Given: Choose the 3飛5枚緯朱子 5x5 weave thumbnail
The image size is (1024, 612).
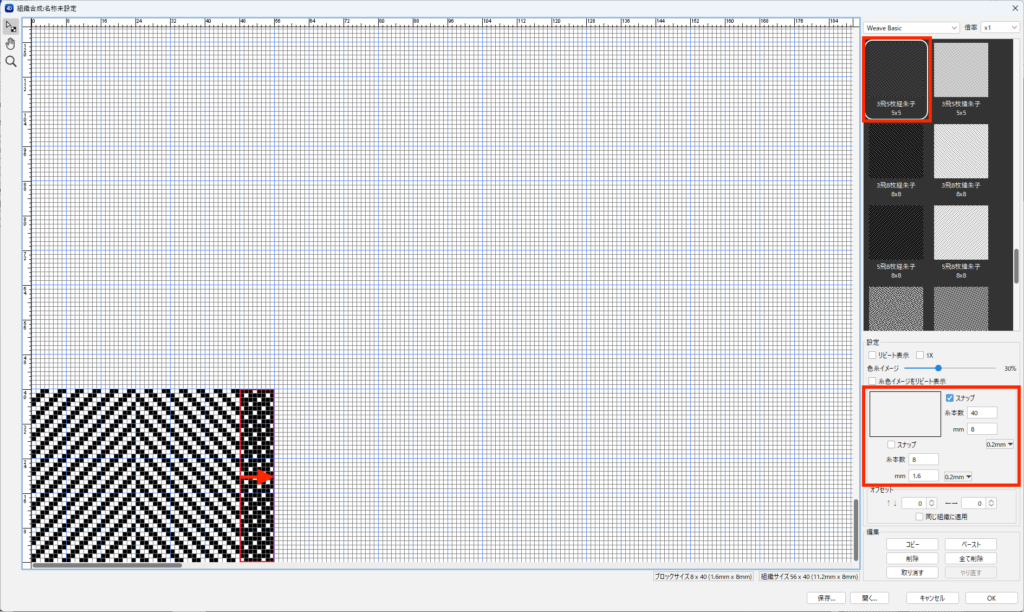Looking at the screenshot, I should 961,80.
